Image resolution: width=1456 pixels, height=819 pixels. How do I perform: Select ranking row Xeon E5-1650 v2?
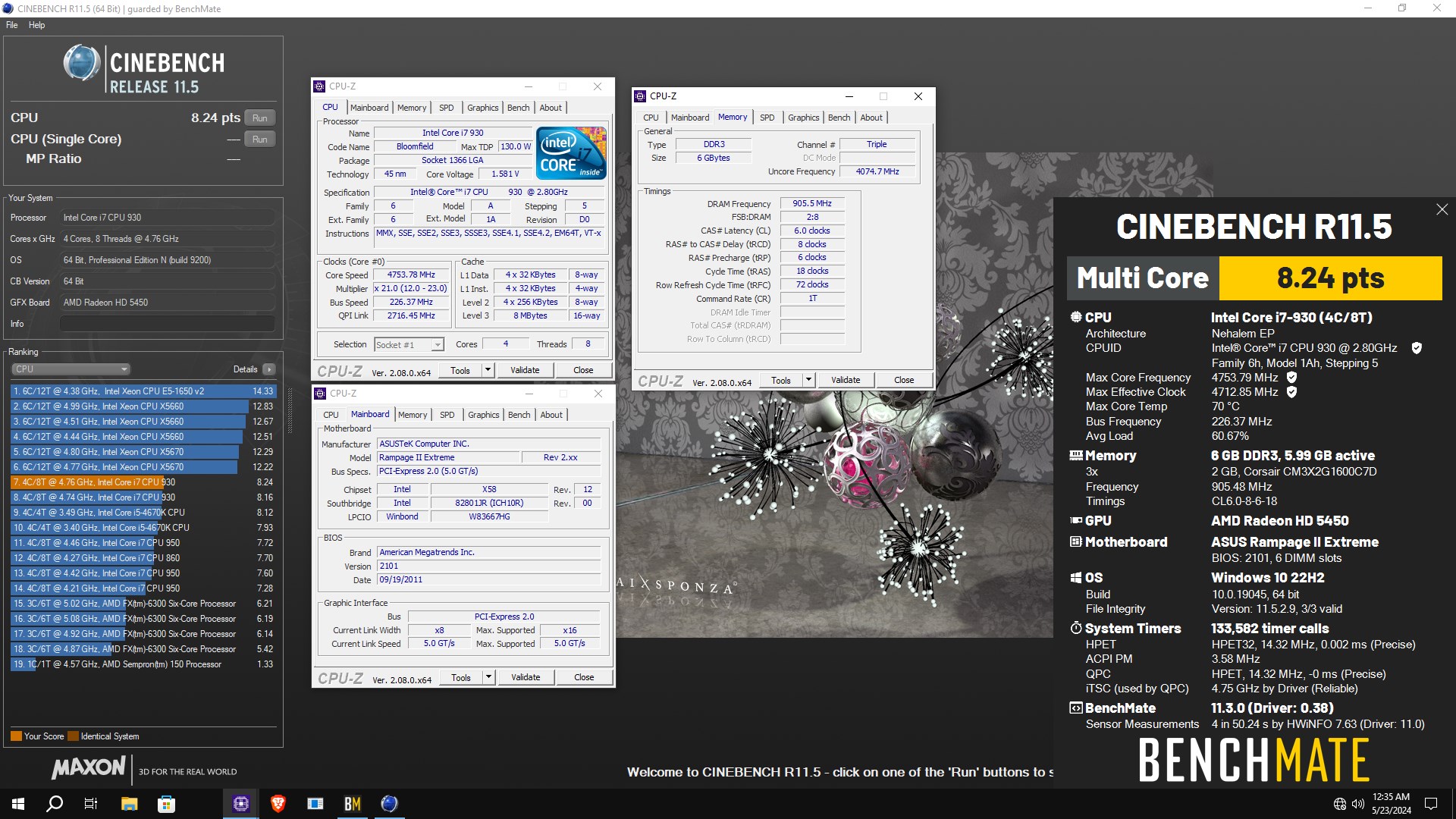144,391
